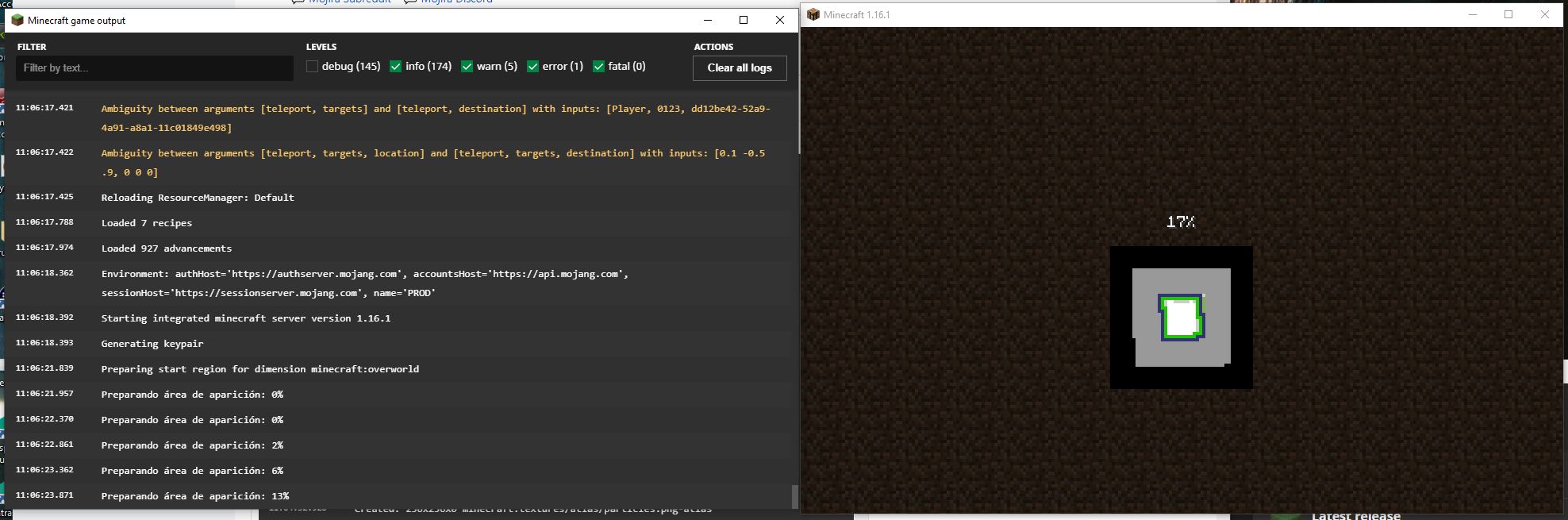The width and height of the screenshot is (1568, 520).
Task: Click the 11:06:17.421 timestamp
Action: point(44,108)
